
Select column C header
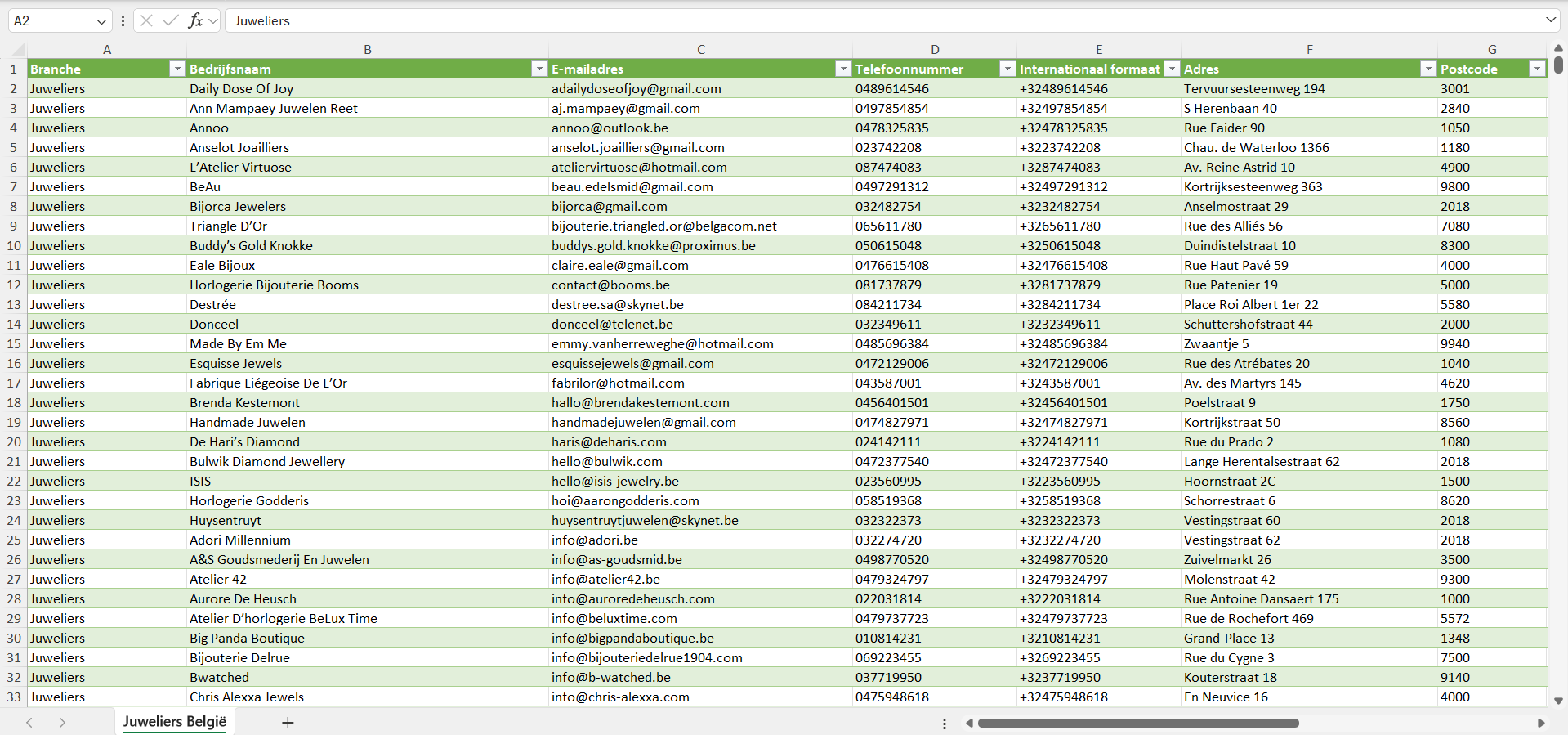700,50
